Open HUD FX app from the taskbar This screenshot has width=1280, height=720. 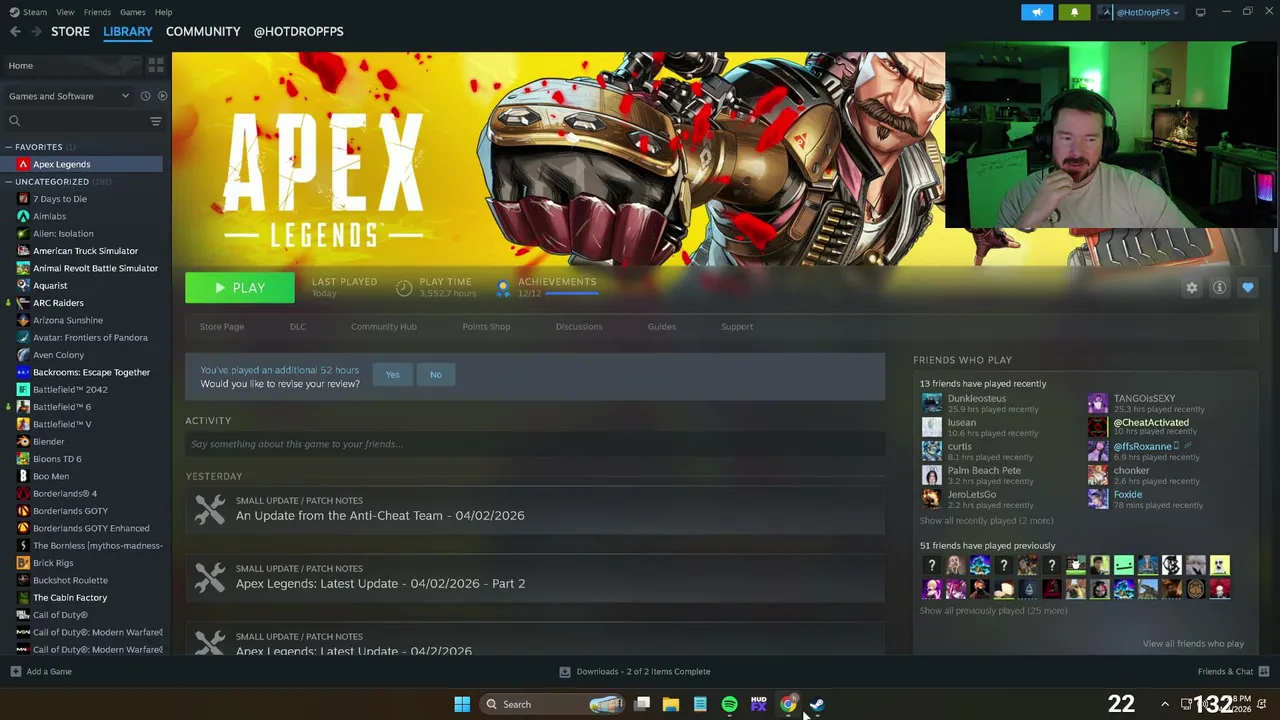pos(758,704)
